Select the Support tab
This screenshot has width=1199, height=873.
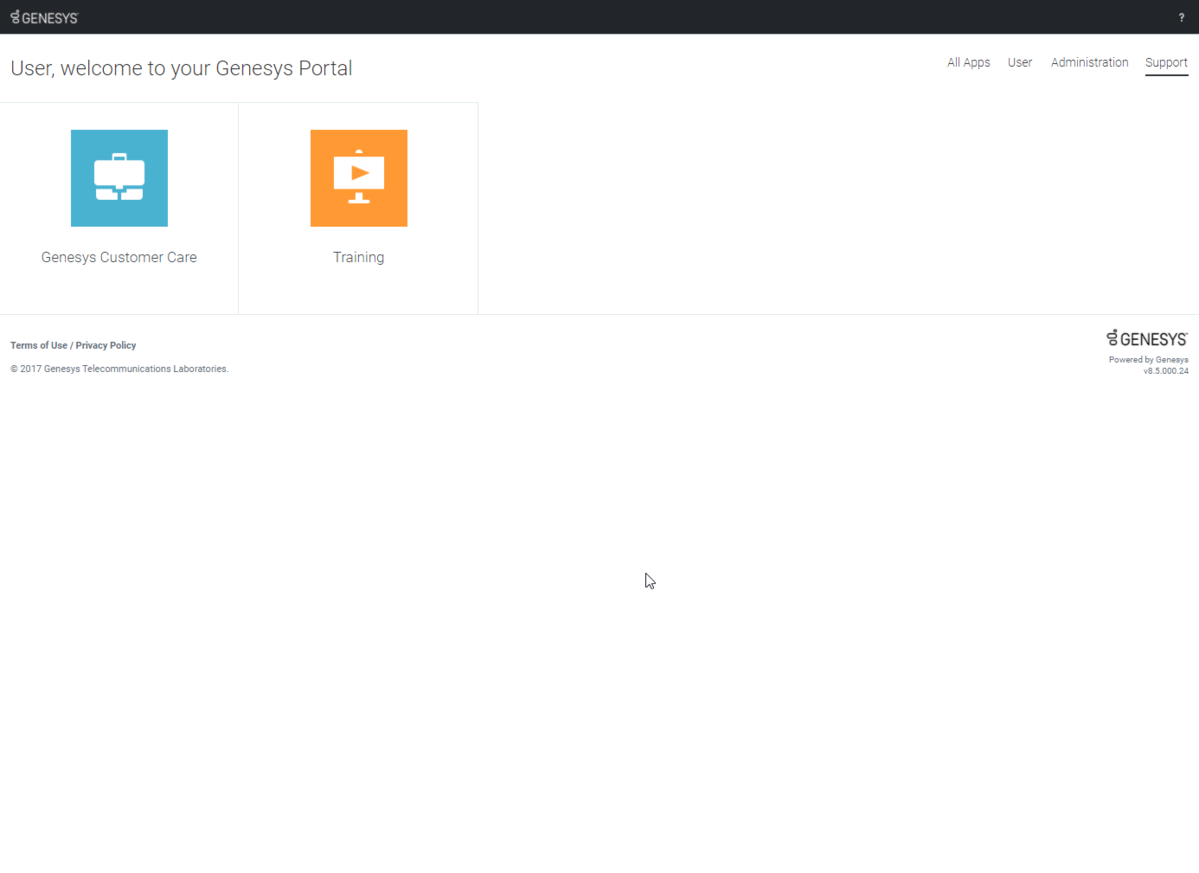coord(1166,63)
